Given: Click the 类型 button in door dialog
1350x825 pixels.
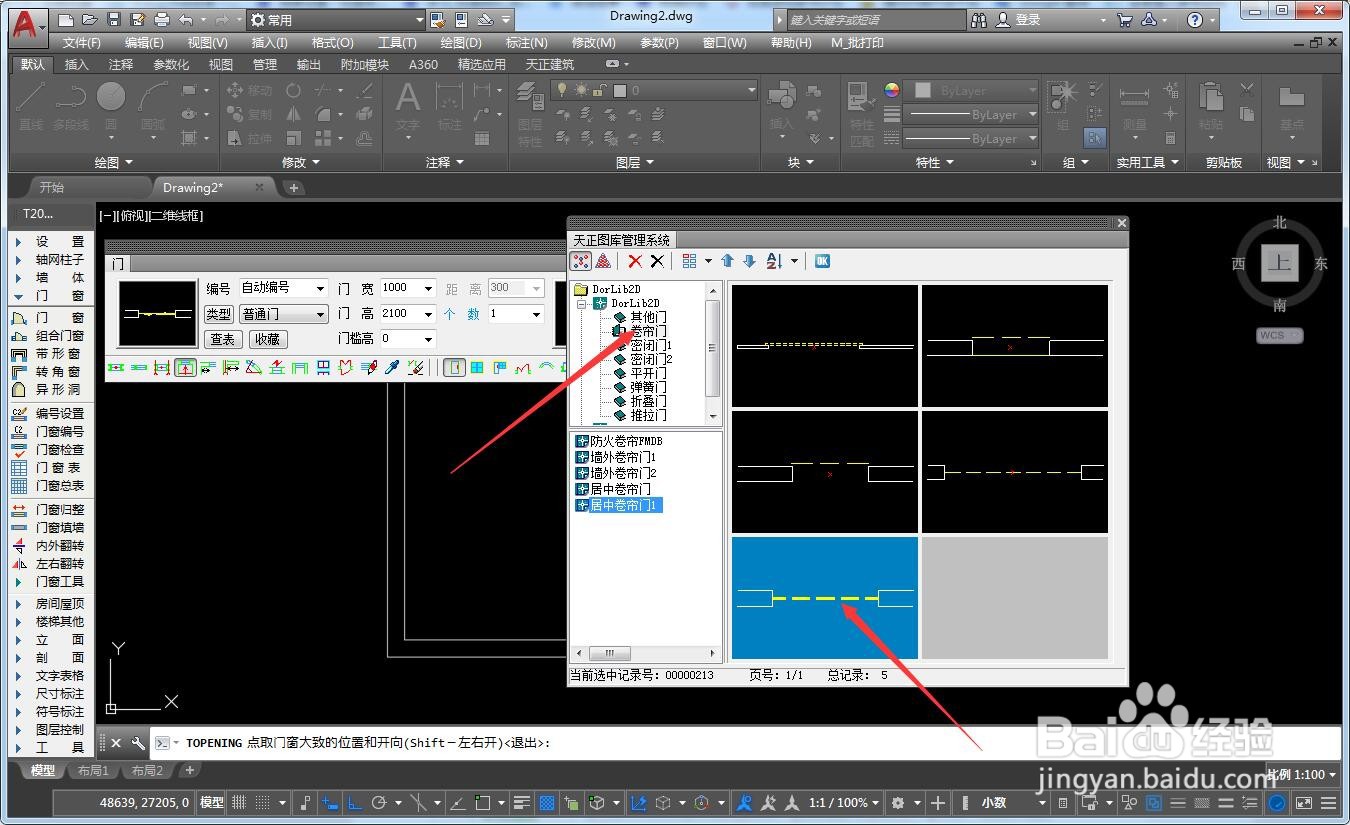Looking at the screenshot, I should [x=218, y=314].
